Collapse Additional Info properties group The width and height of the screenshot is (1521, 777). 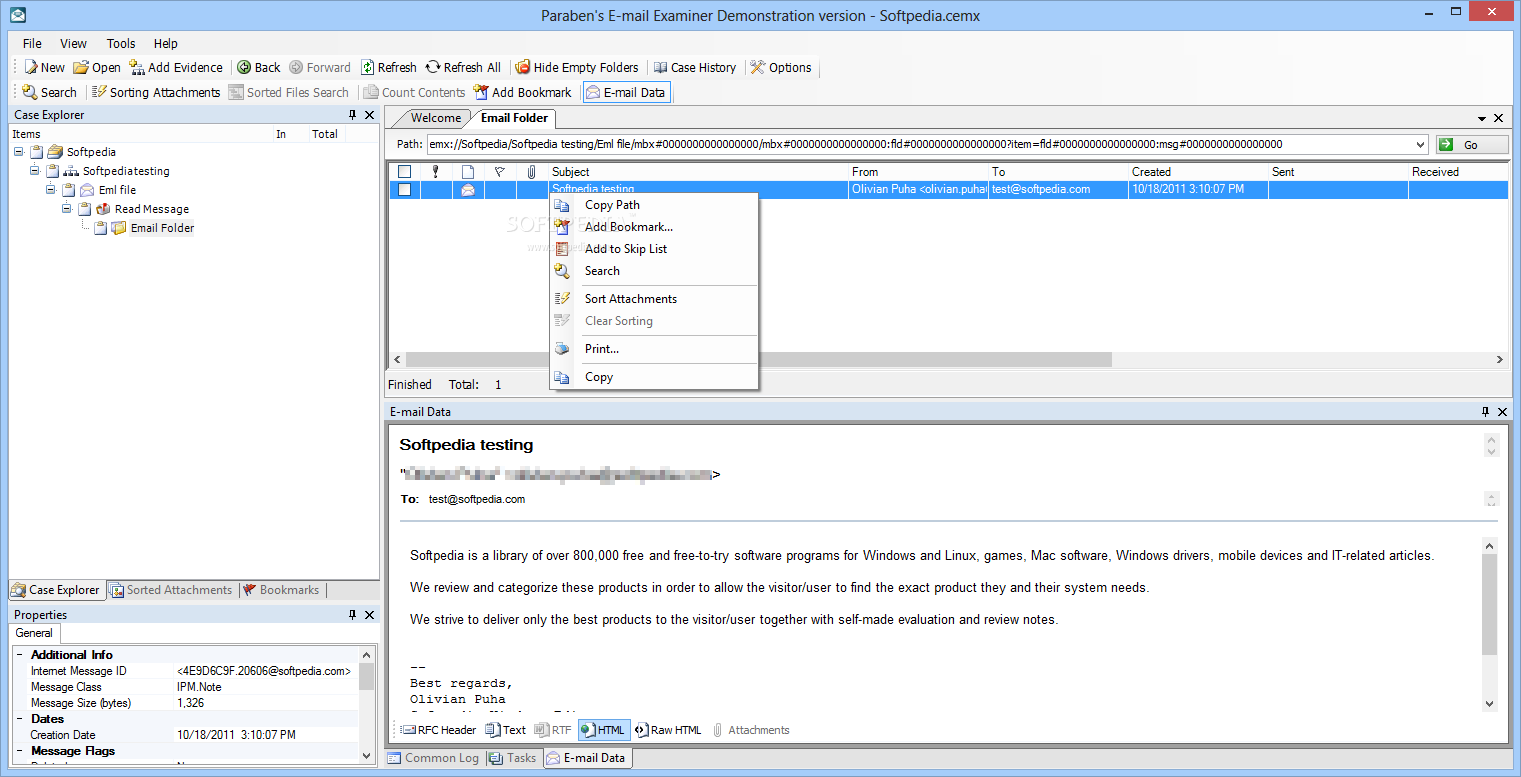(x=19, y=655)
